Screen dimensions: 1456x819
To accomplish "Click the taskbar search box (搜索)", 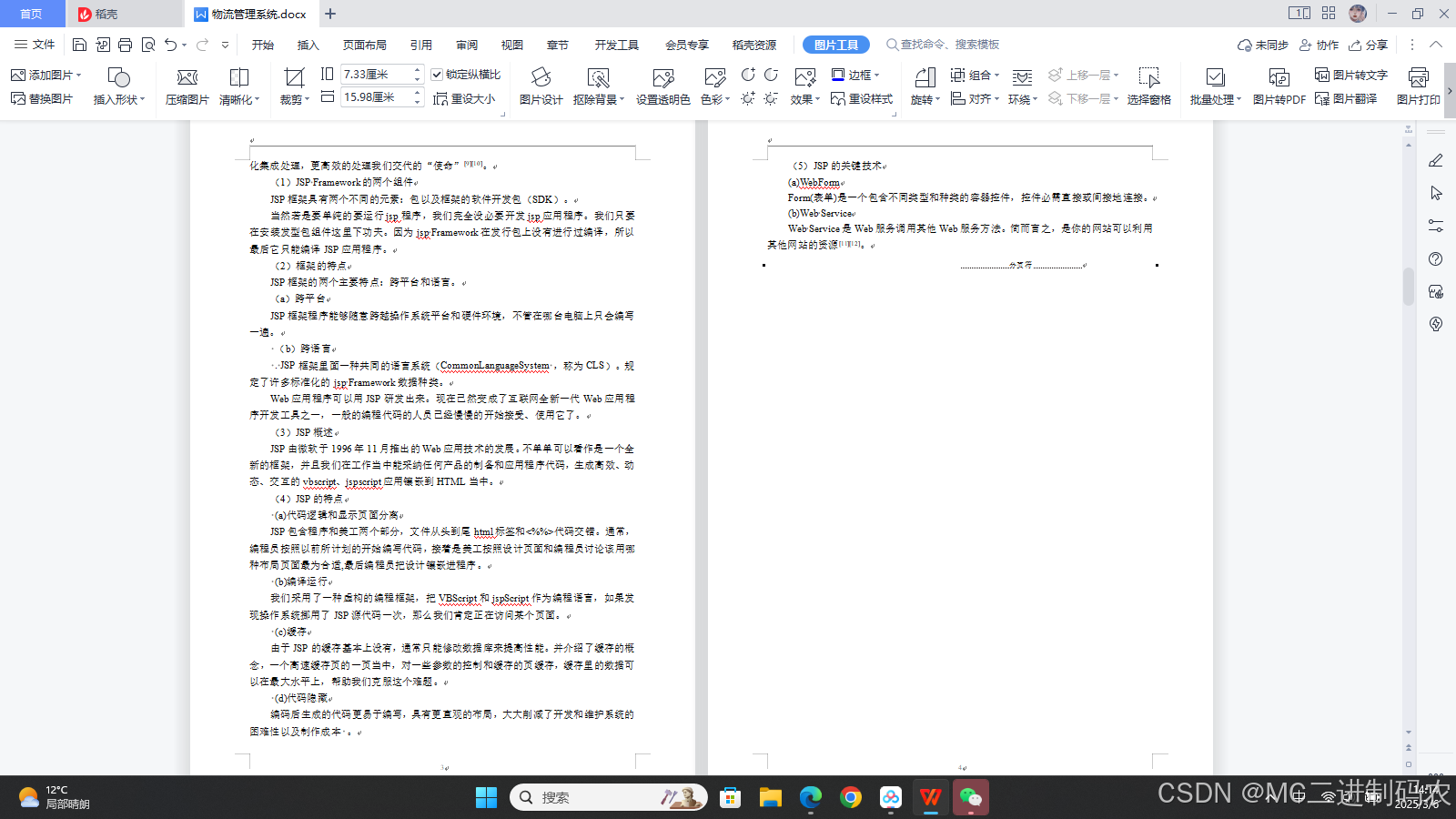I will (x=608, y=797).
